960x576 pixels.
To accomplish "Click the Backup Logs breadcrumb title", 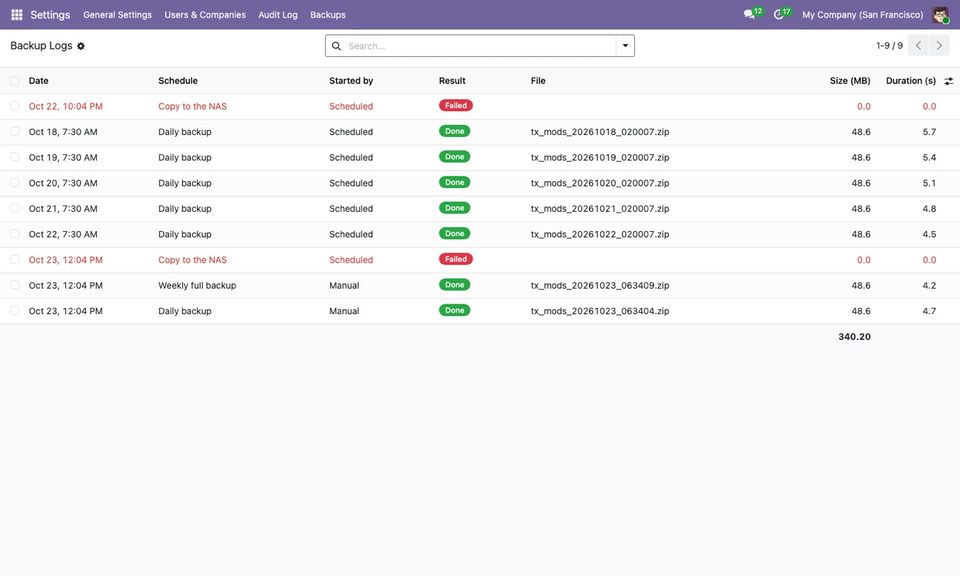I will coord(41,46).
